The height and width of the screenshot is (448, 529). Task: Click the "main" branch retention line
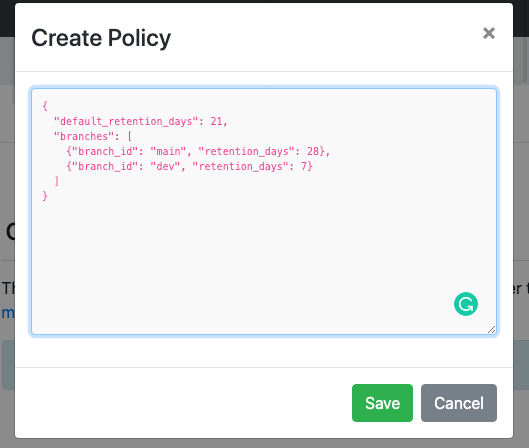198,151
